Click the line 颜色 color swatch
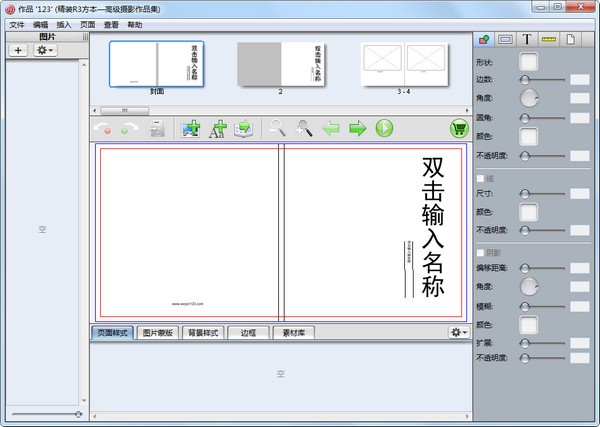 (528, 212)
